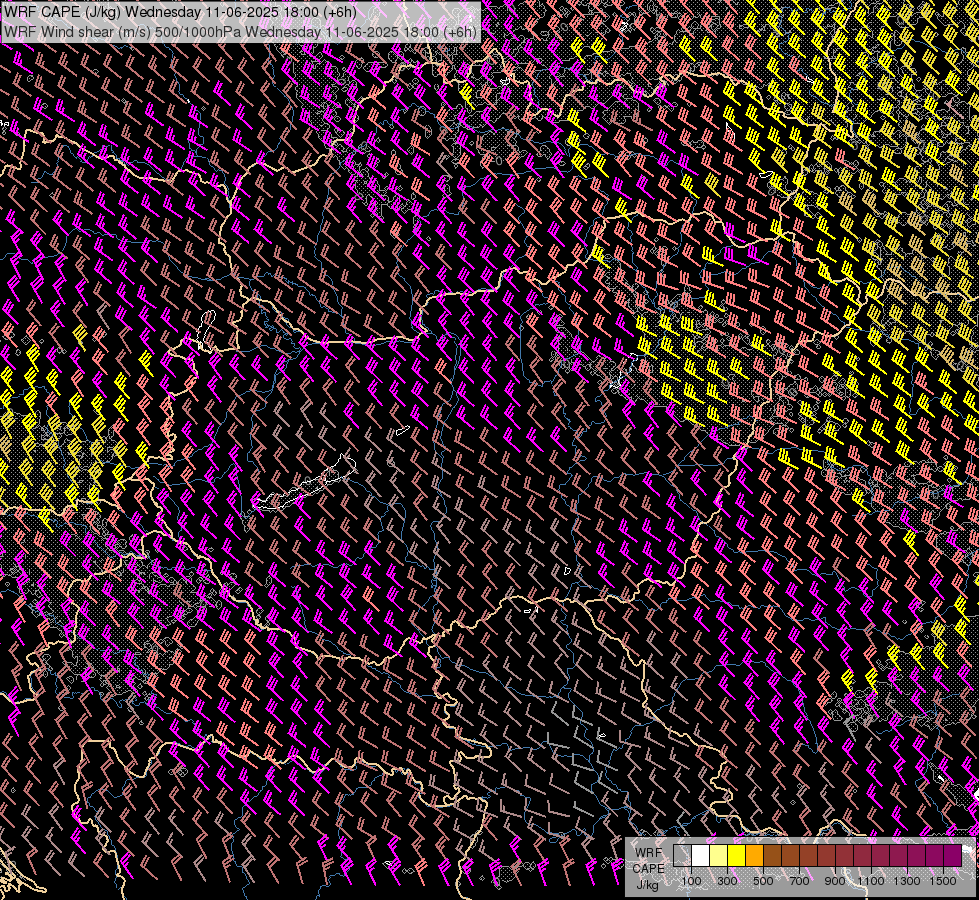Click the white CAPE legend swatch
979x900 pixels.
(701, 856)
